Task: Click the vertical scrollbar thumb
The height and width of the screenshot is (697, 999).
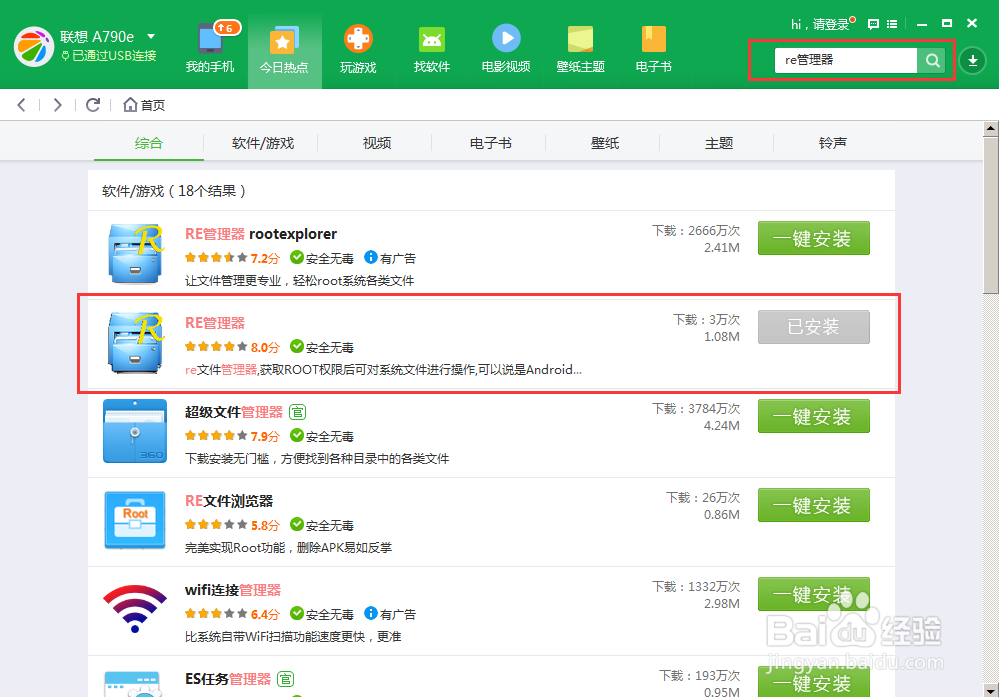Action: (x=991, y=215)
